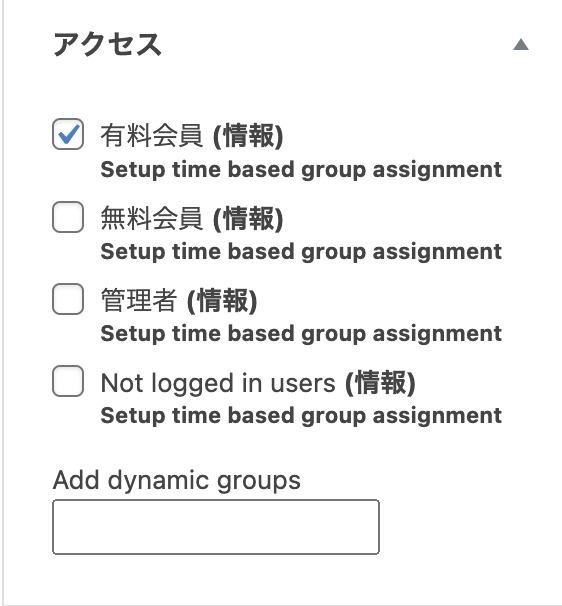Click the Not logged in users label text
Viewport: 562px width, 606px height.
(x=218, y=383)
